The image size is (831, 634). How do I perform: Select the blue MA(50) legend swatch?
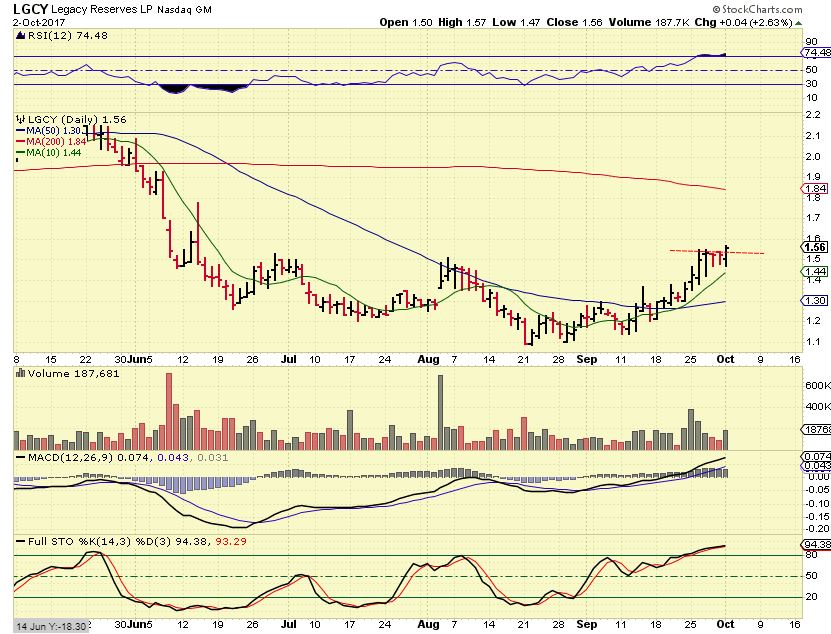(21, 130)
